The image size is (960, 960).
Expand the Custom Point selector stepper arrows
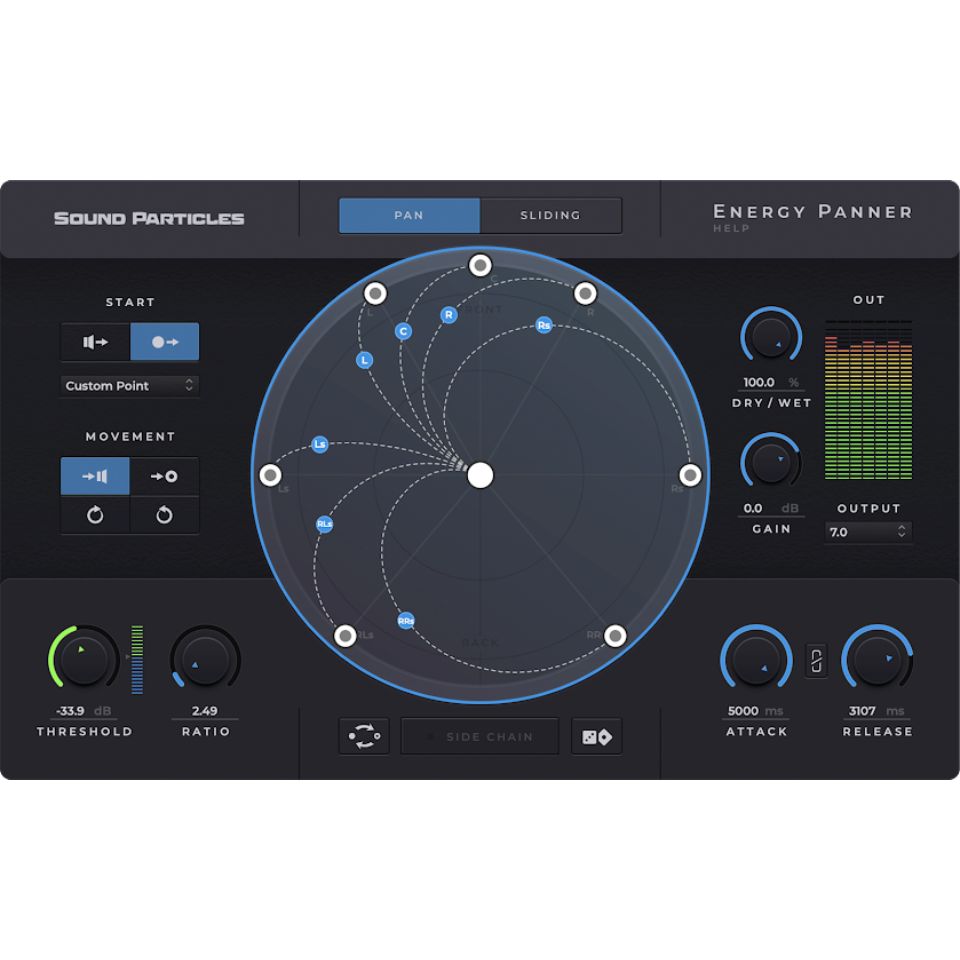coord(190,386)
